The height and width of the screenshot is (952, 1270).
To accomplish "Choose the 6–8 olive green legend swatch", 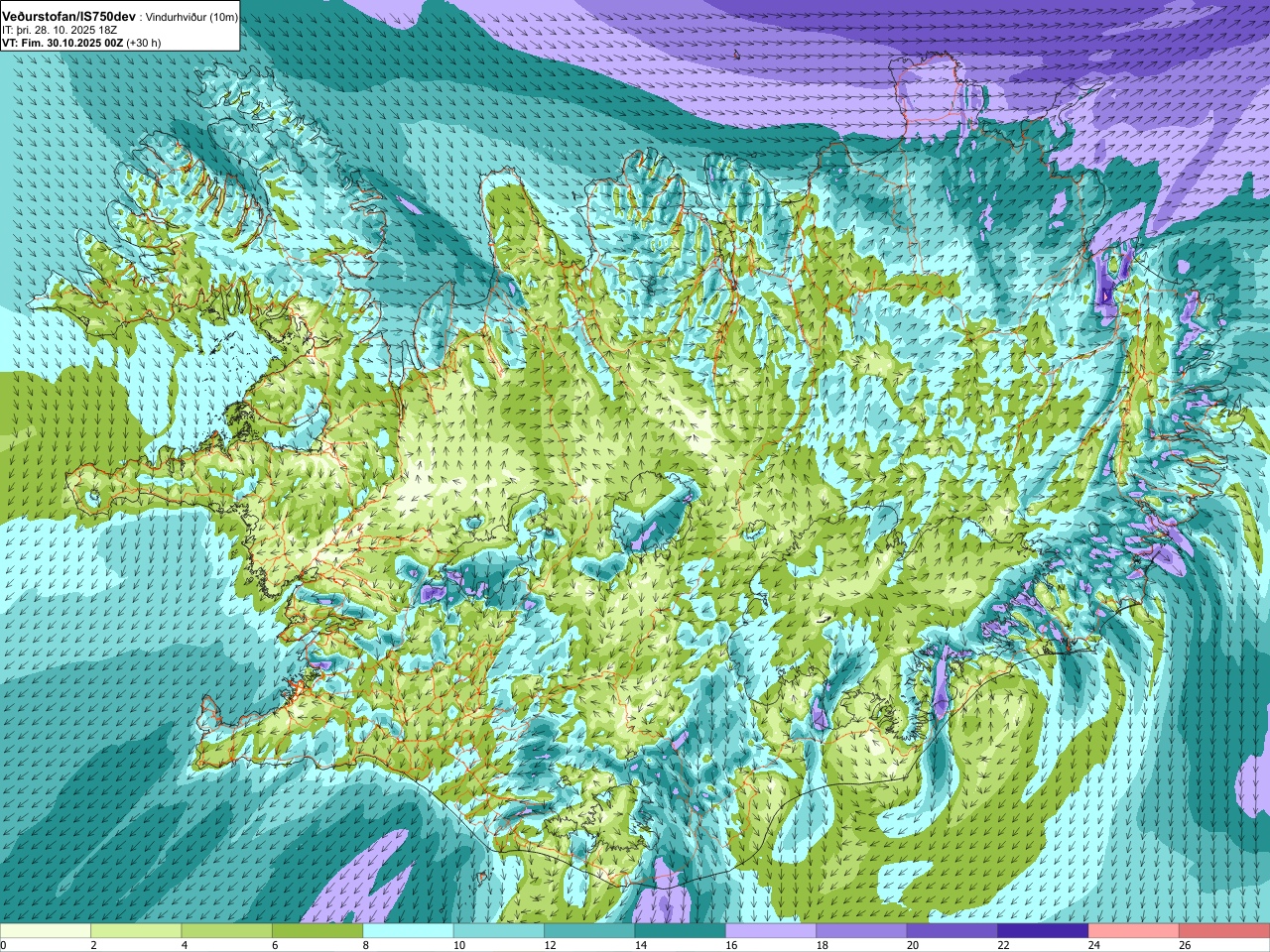I will tap(317, 931).
